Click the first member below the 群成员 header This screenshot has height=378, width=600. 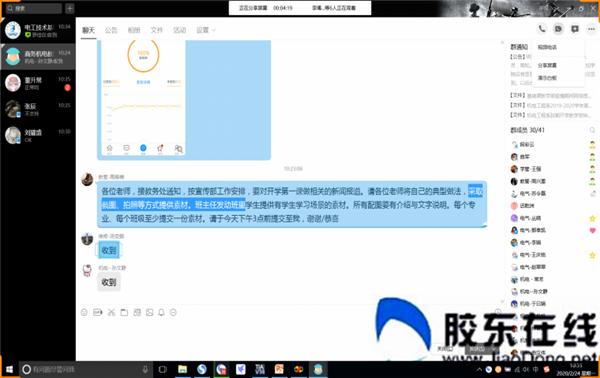553,145
